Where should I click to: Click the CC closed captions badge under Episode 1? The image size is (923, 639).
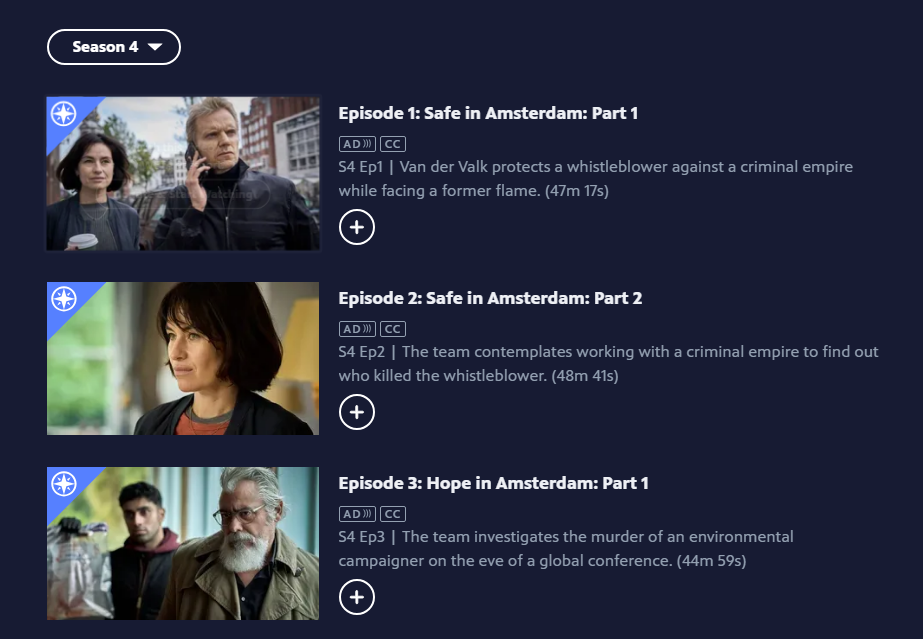[393, 144]
